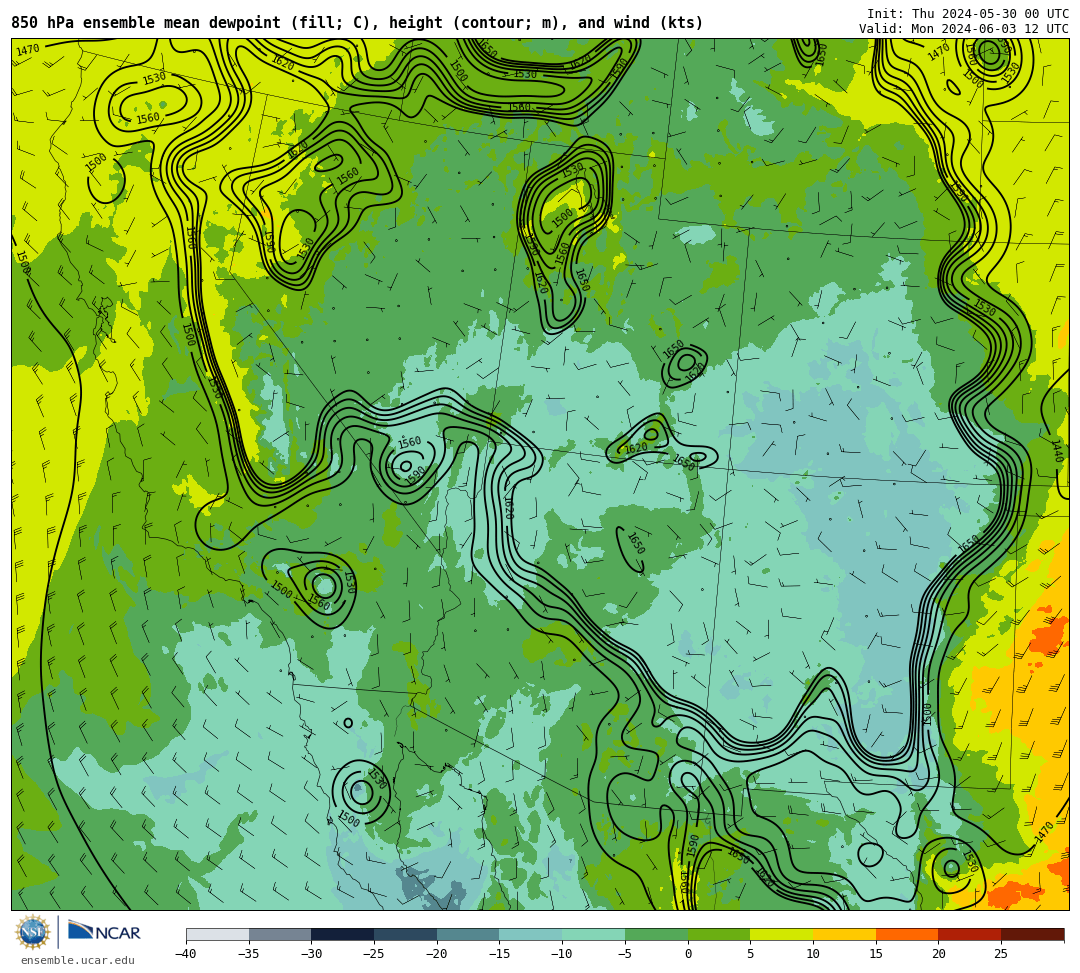Click the -20 to -15 teal swatch
This screenshot has height=973, width=1080.
468,934
